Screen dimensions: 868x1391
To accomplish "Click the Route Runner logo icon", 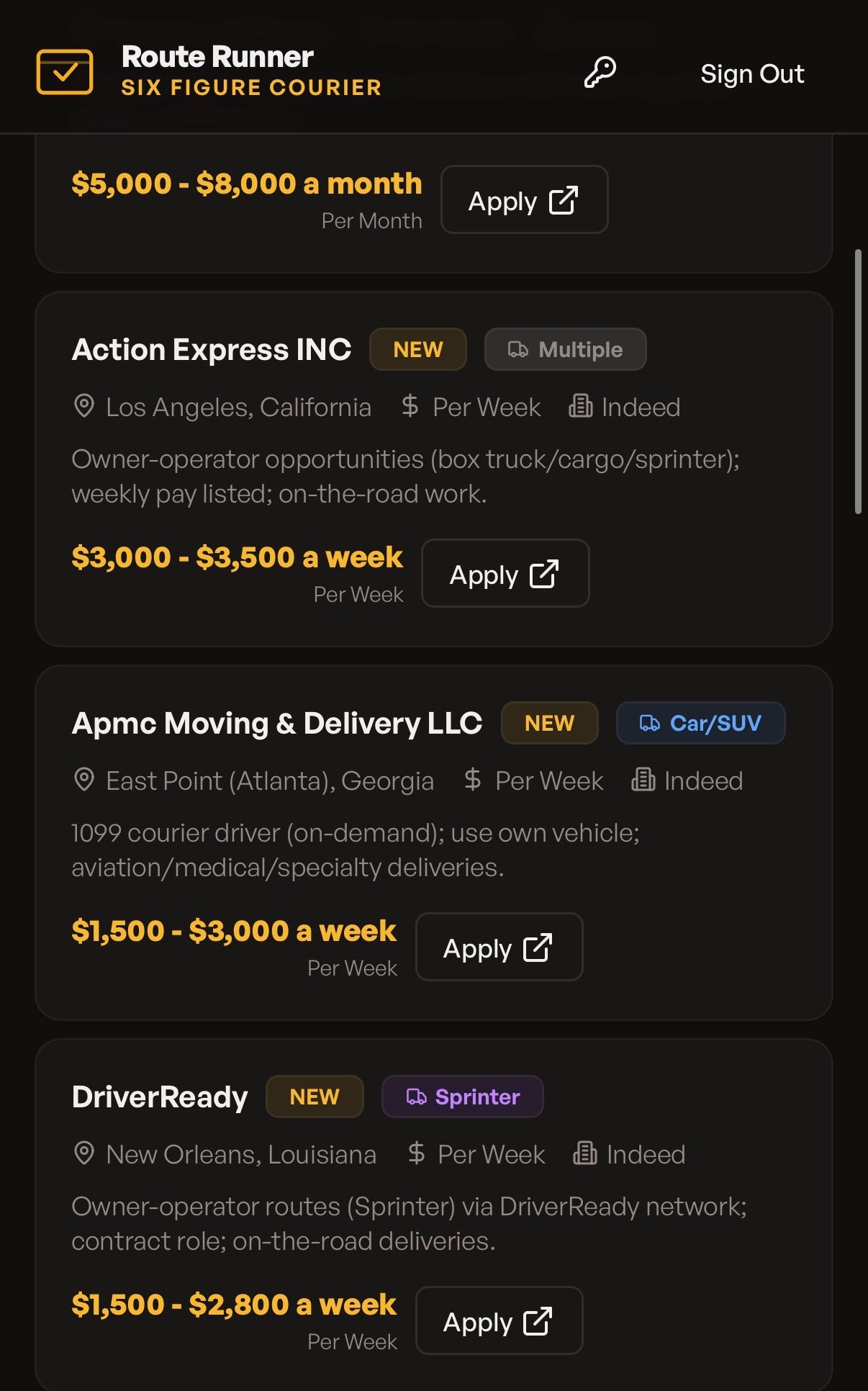I will coord(65,72).
